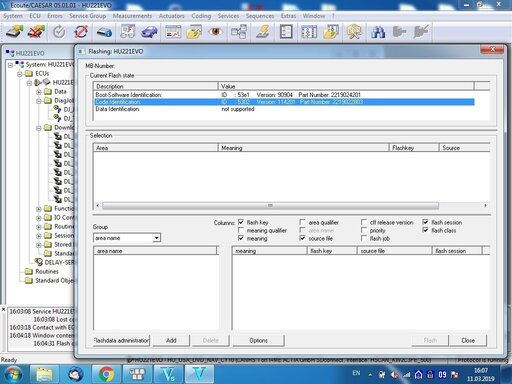Image resolution: width=512 pixels, height=384 pixels.
Task: Collapse the Downloads tree folder
Action: coord(39,128)
